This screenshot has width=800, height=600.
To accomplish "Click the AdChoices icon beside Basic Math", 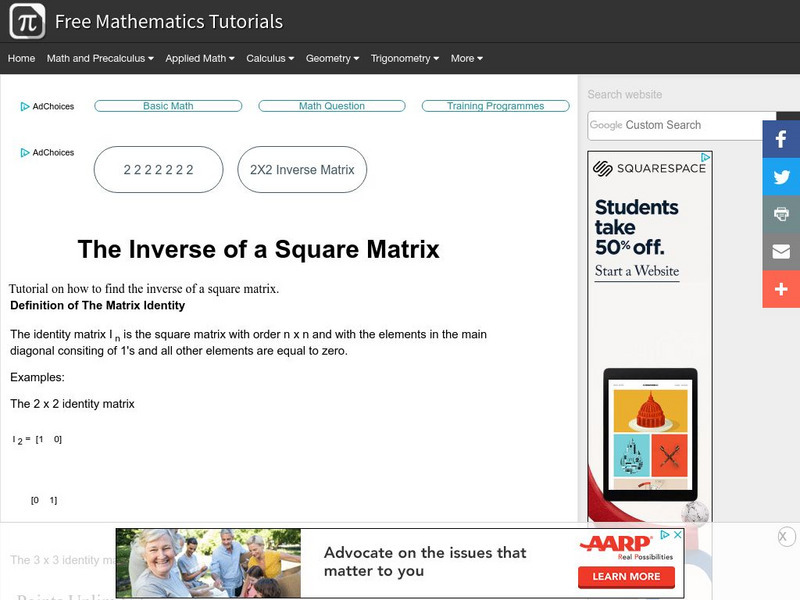I will (x=26, y=106).
